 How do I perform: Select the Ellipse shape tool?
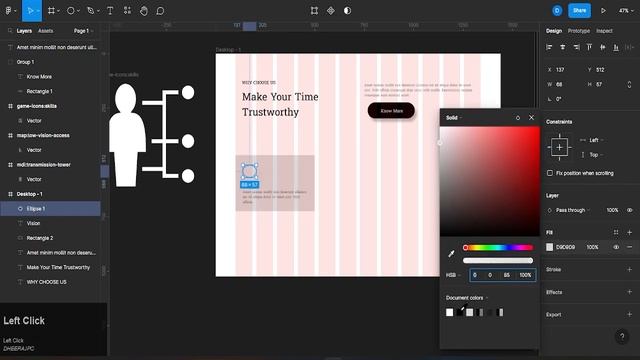pyautogui.click(x=71, y=11)
